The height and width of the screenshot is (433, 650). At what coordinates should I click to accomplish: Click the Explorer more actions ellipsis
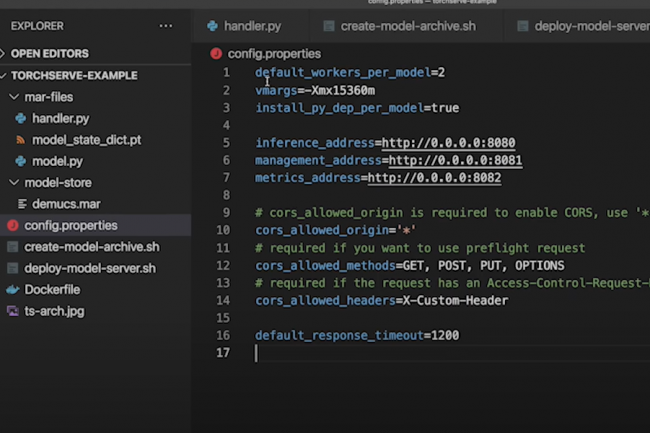pos(166,25)
